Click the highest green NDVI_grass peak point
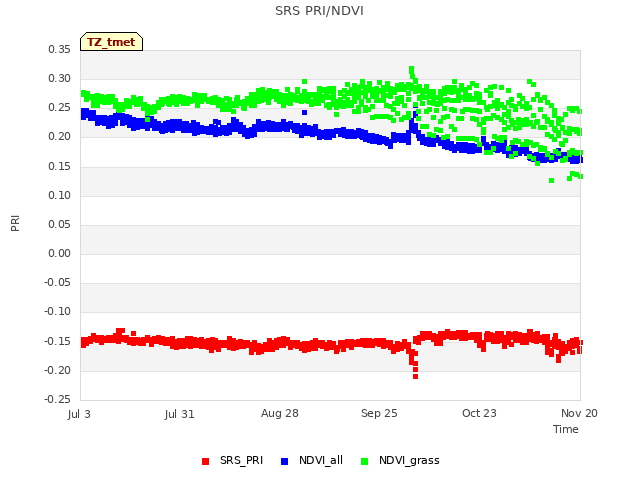640x480 pixels. click(411, 69)
